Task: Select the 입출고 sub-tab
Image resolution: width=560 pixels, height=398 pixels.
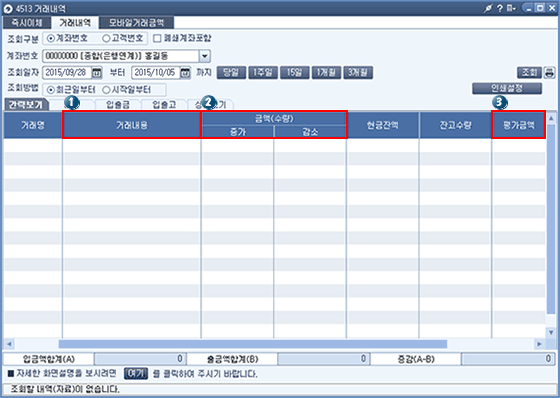Action: pos(164,105)
